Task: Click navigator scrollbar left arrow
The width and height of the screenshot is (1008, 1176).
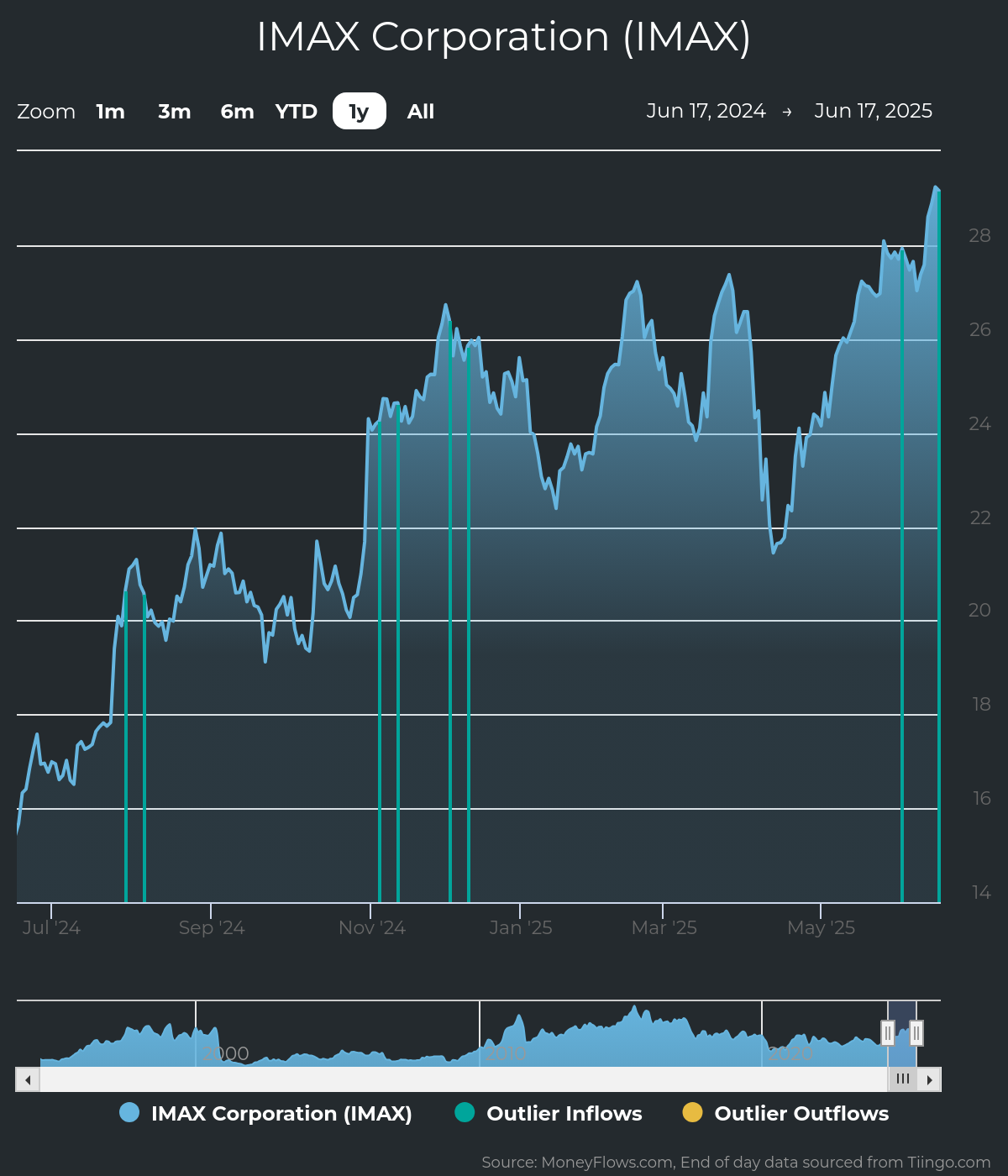Action: point(28,1079)
